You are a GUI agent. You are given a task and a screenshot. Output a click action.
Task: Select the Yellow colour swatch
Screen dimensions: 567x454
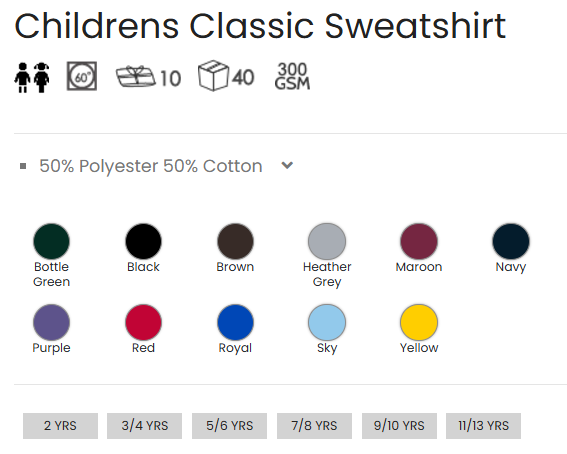pos(419,322)
